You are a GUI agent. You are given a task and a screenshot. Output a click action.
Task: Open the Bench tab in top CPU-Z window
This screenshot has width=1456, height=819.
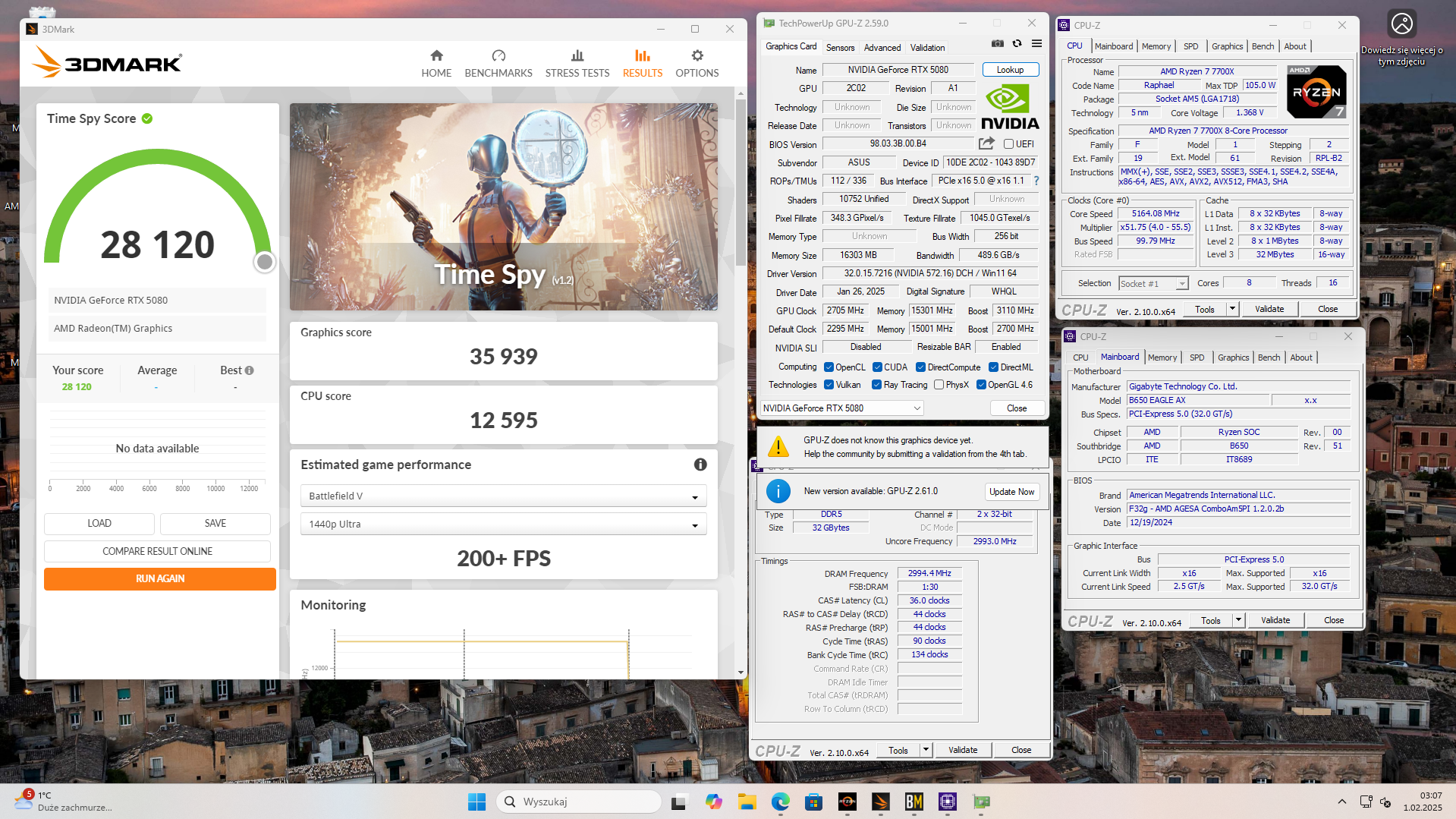tap(1263, 46)
